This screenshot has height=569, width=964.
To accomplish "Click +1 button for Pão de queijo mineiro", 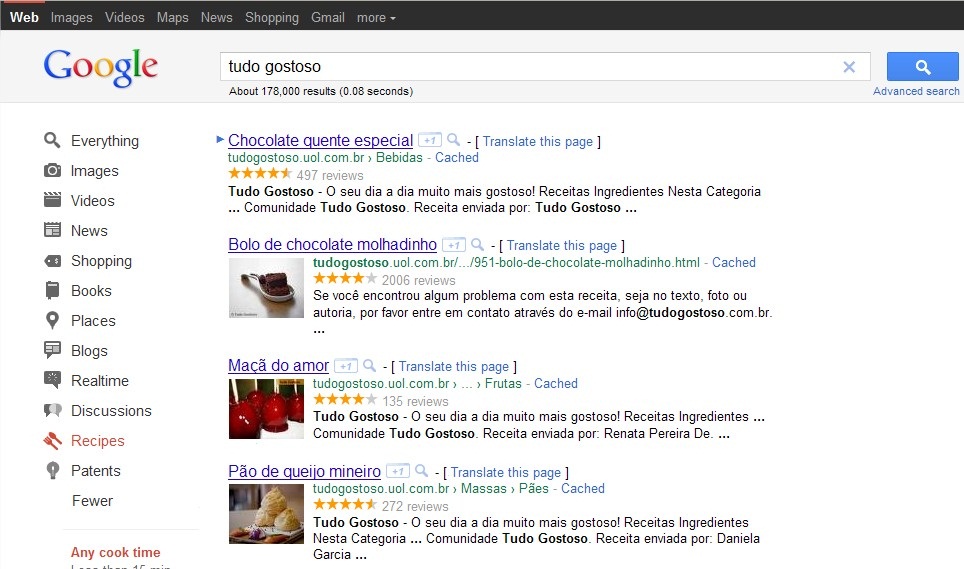I will tap(398, 471).
